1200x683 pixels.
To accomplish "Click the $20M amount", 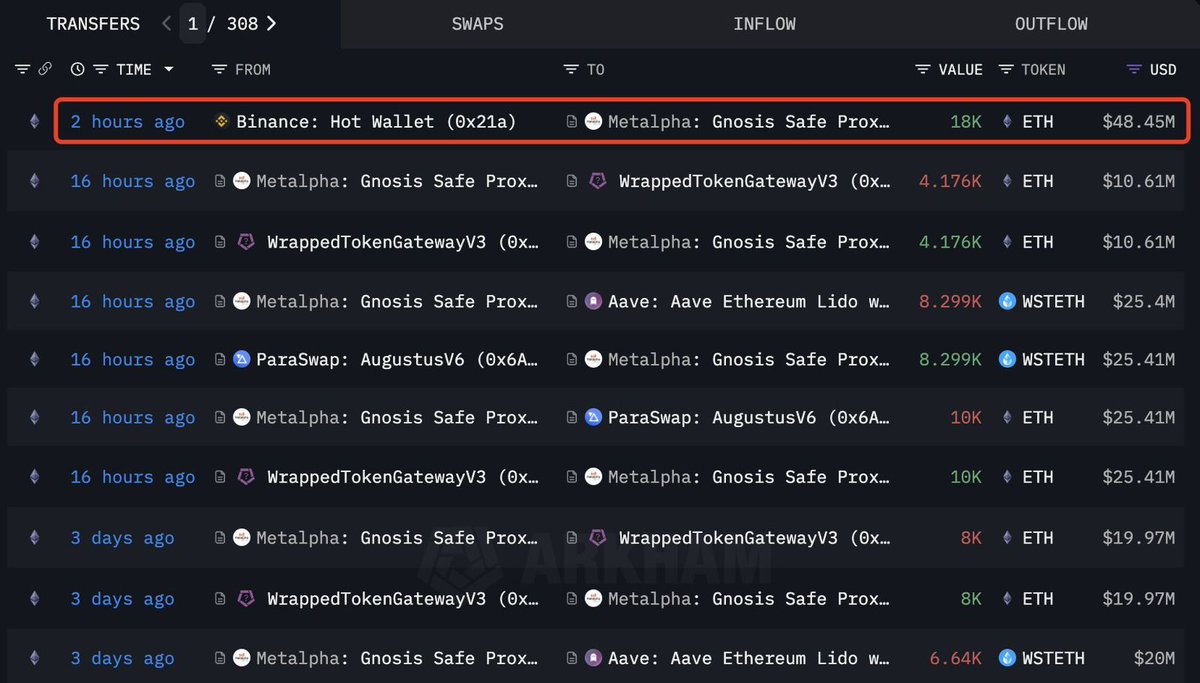I will (1154, 658).
